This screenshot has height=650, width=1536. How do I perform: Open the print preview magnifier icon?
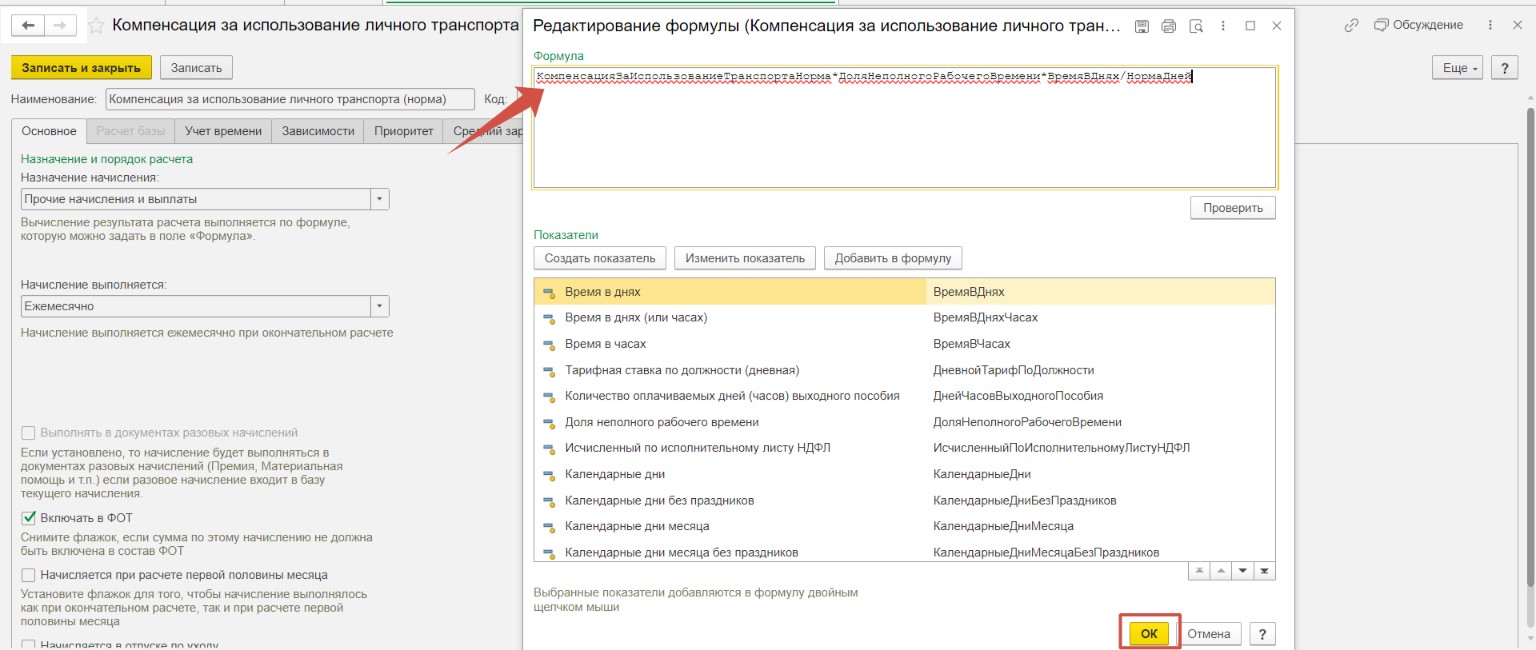[x=1195, y=27]
